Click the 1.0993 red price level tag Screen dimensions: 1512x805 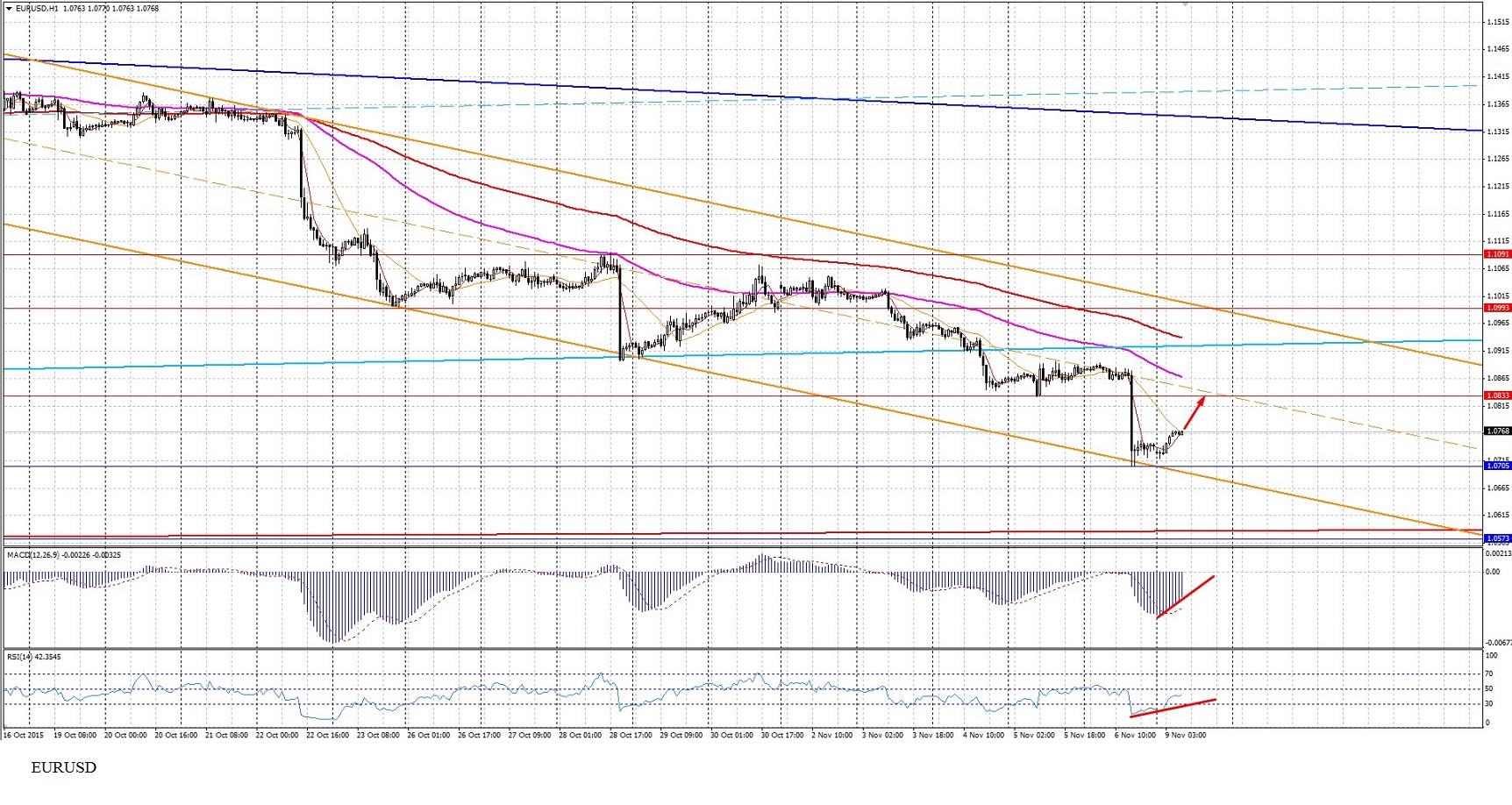pos(1497,308)
